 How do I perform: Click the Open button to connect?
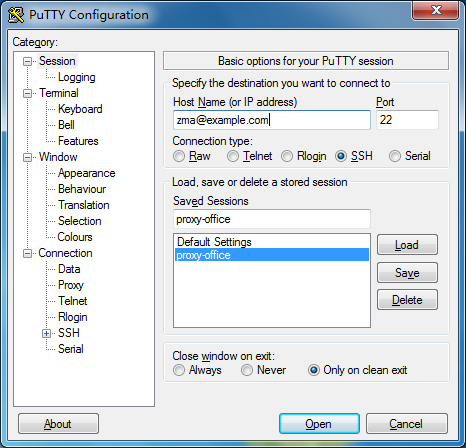(319, 424)
